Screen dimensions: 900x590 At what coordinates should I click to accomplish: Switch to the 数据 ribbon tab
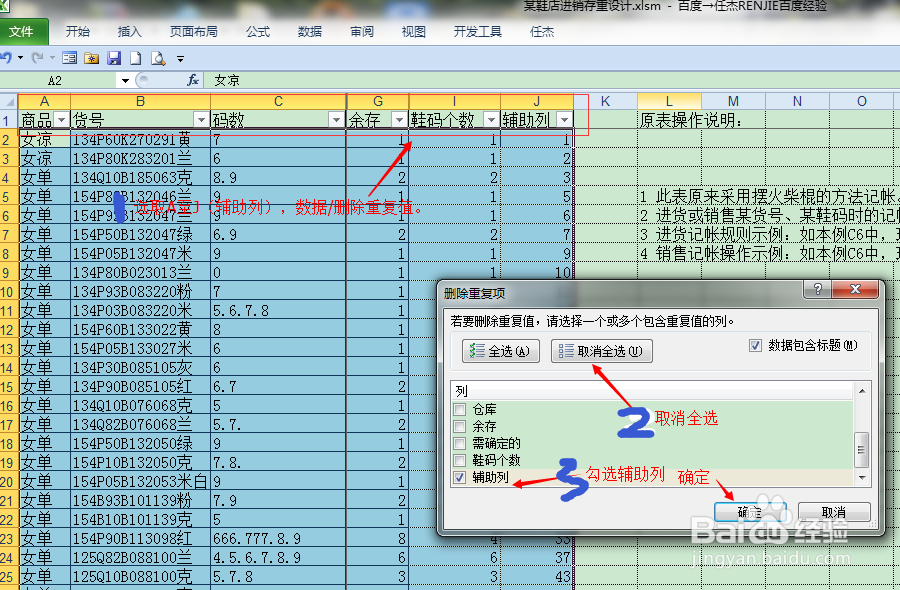[x=310, y=32]
